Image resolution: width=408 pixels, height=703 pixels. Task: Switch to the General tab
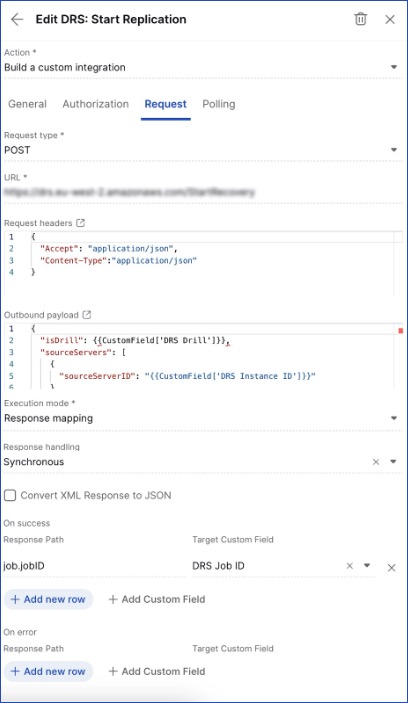[x=27, y=104]
